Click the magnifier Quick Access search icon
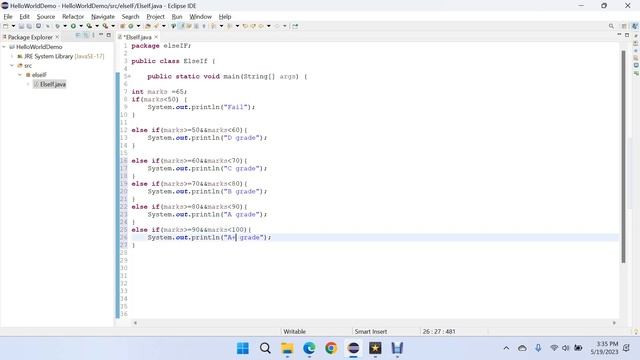The width and height of the screenshot is (640, 360). [611, 26]
